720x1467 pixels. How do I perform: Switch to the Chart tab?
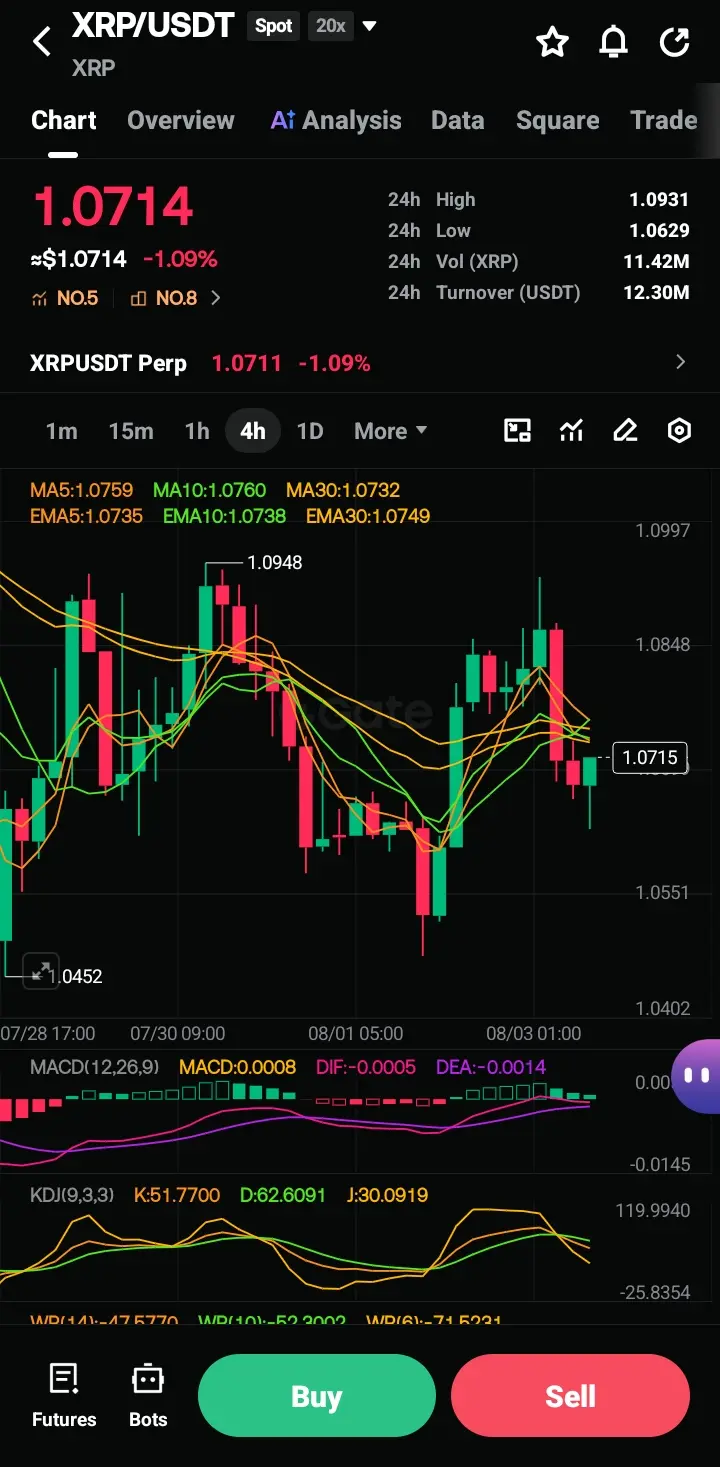64,120
